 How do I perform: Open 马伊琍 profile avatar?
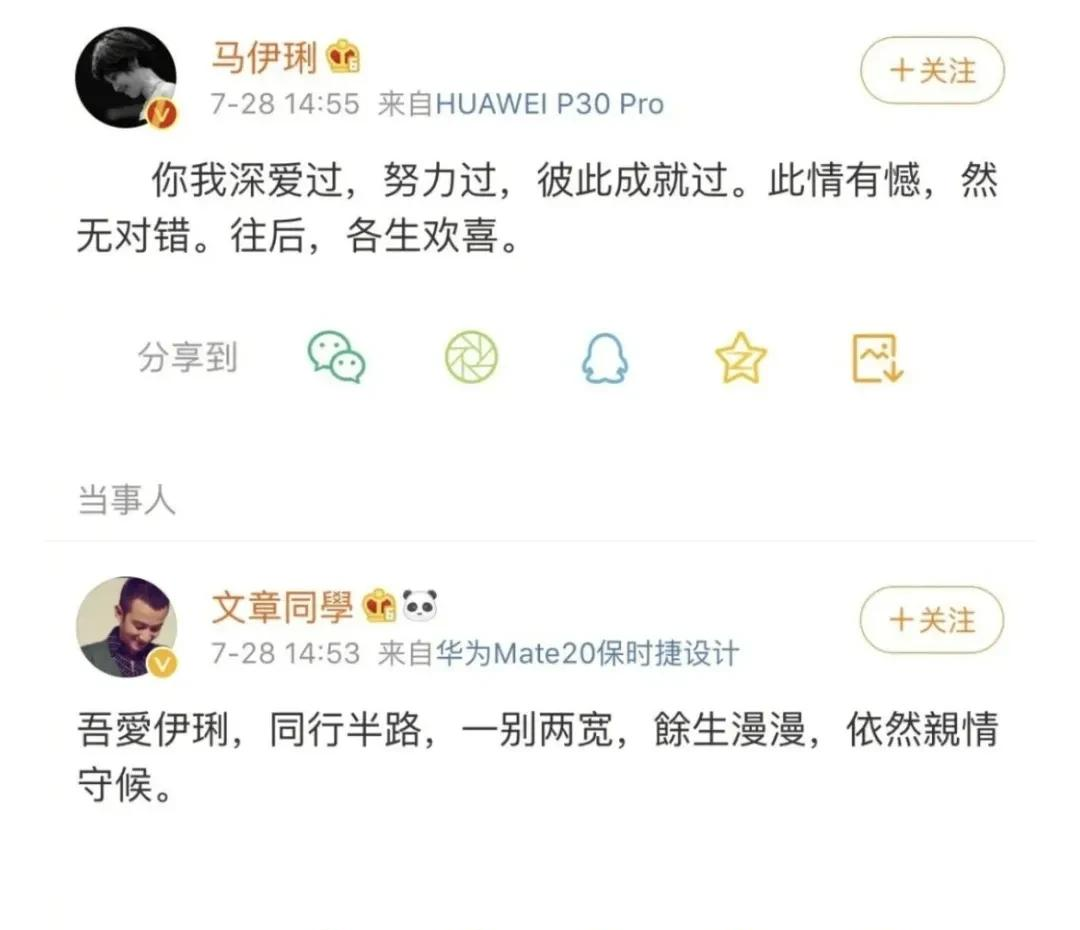(x=126, y=77)
